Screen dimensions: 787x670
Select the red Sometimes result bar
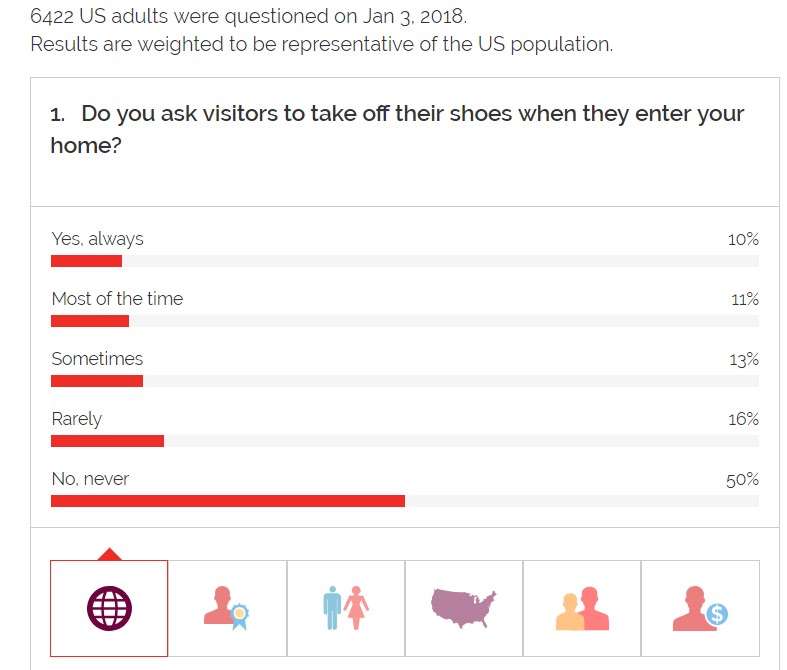(97, 381)
